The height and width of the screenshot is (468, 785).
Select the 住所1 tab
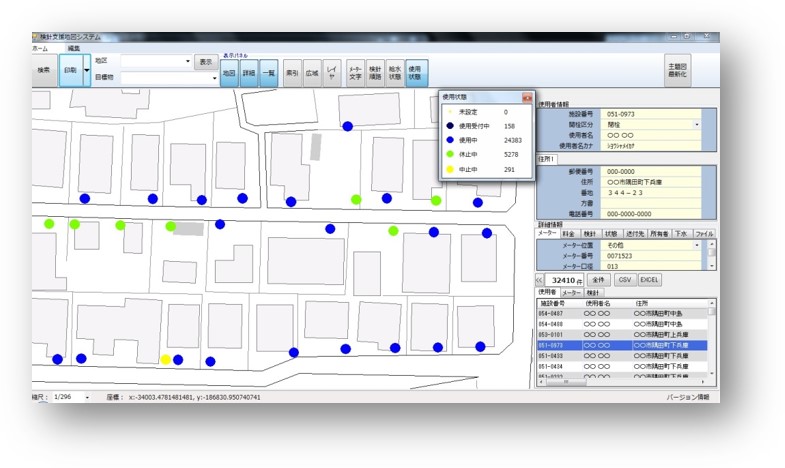[x=546, y=159]
